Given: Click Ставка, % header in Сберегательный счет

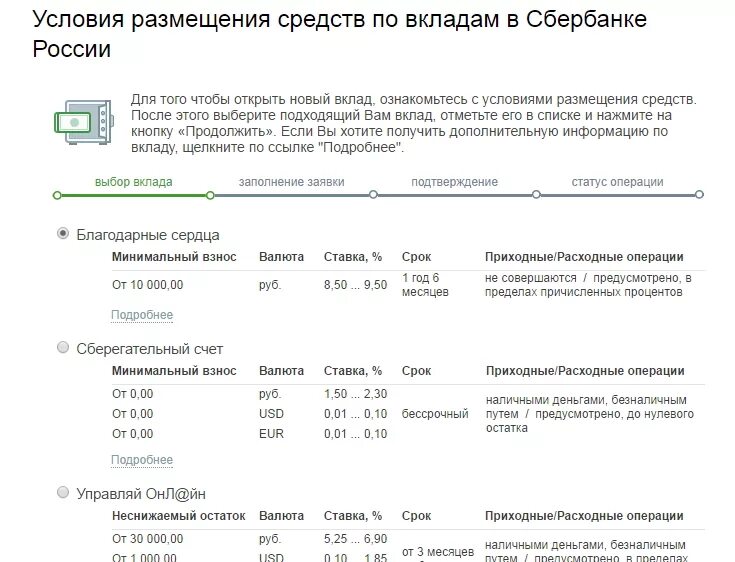Looking at the screenshot, I should (x=353, y=371).
